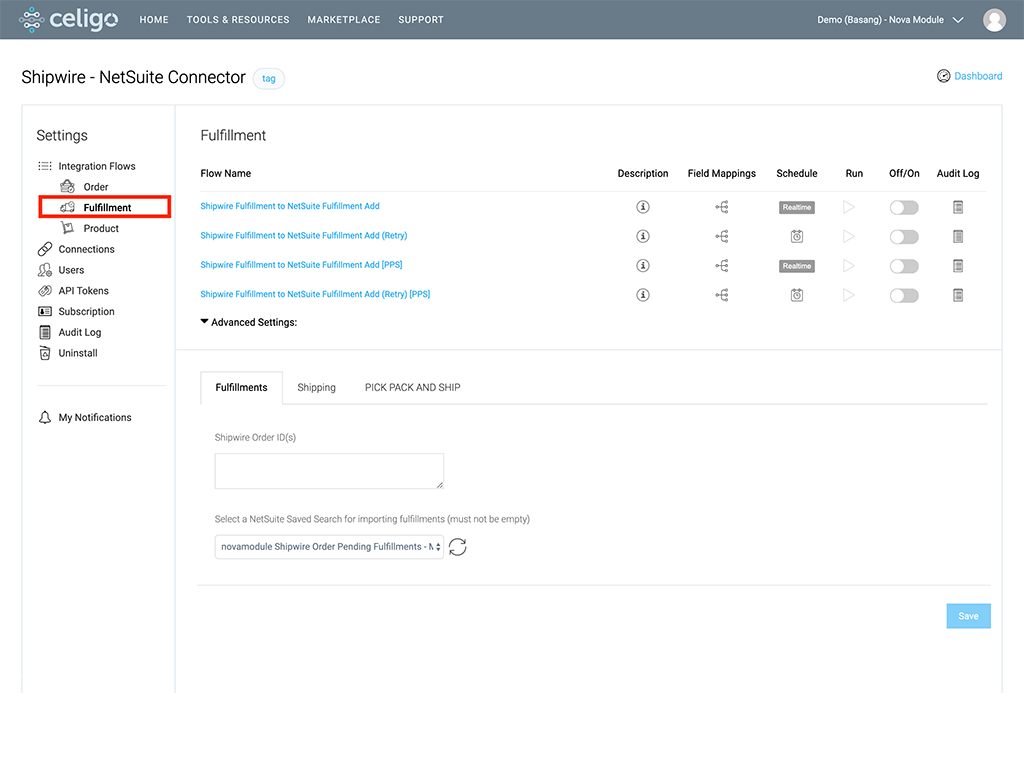The height and width of the screenshot is (768, 1024).
Task: Open field mappings for Fulfillment Add (Retry) flow
Action: [722, 236]
